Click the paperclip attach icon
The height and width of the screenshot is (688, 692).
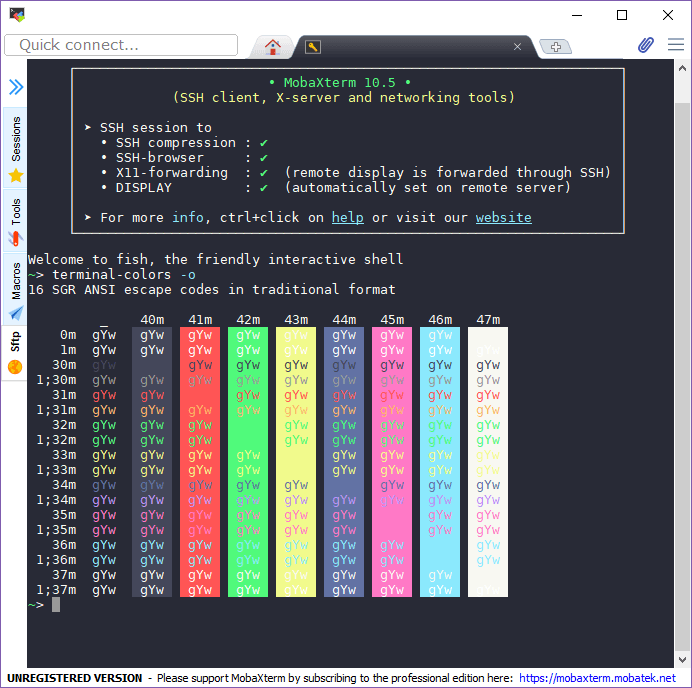point(646,45)
